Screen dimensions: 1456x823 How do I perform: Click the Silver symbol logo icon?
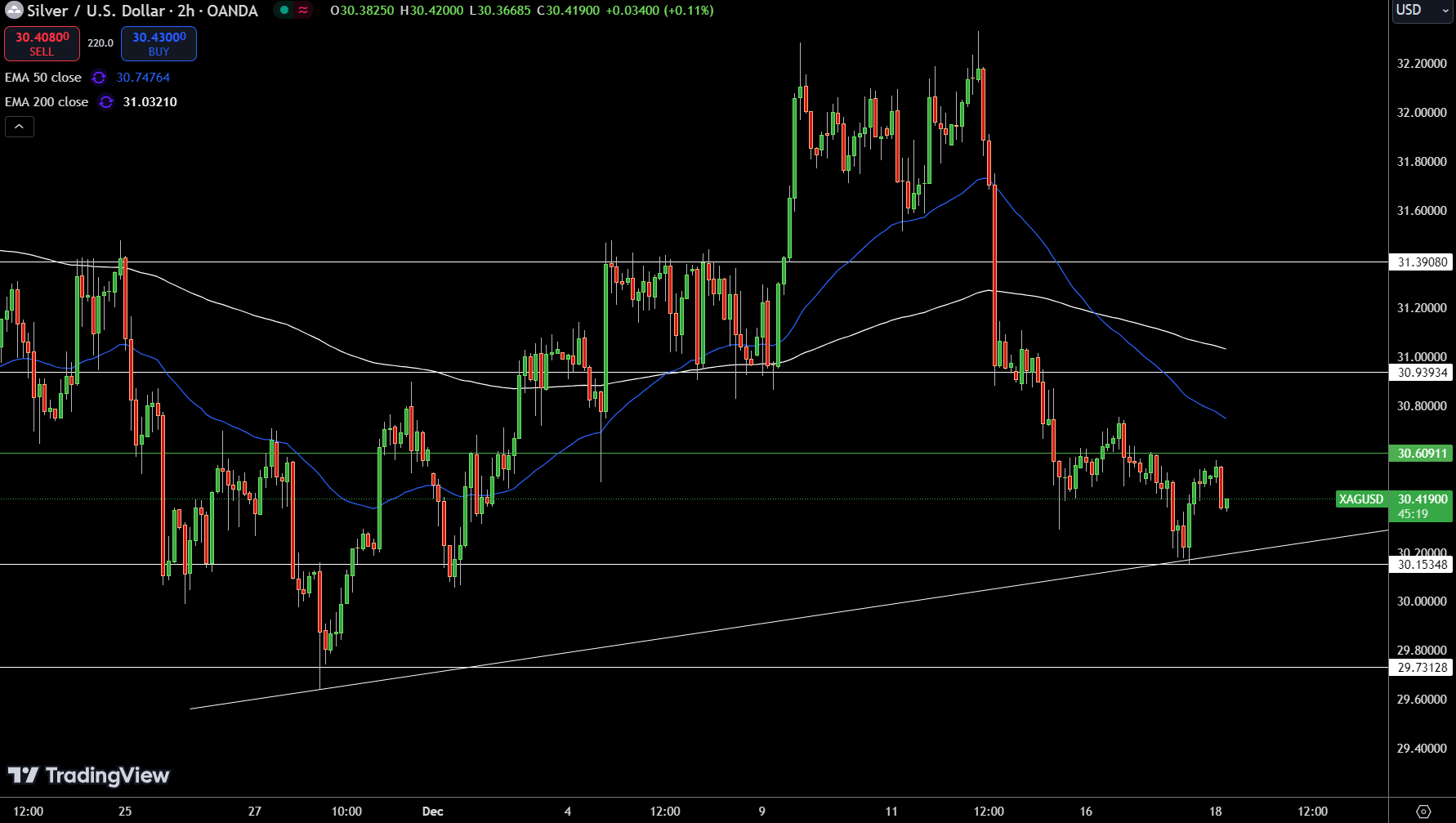point(14,11)
